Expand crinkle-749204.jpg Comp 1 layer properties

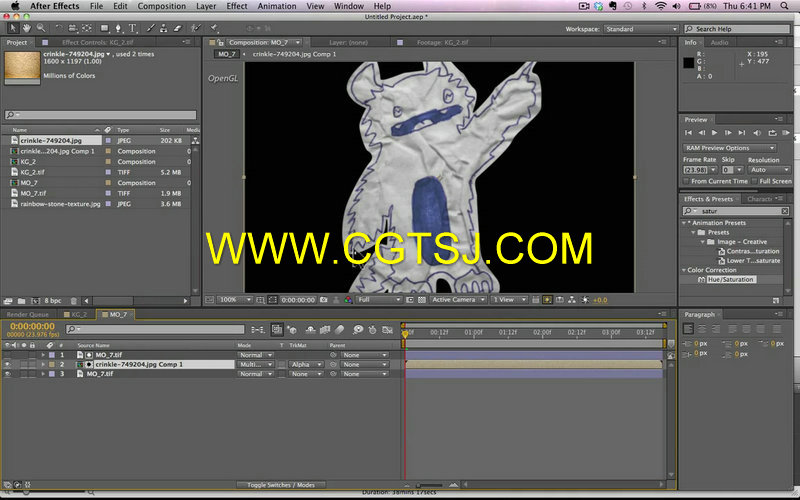43,364
